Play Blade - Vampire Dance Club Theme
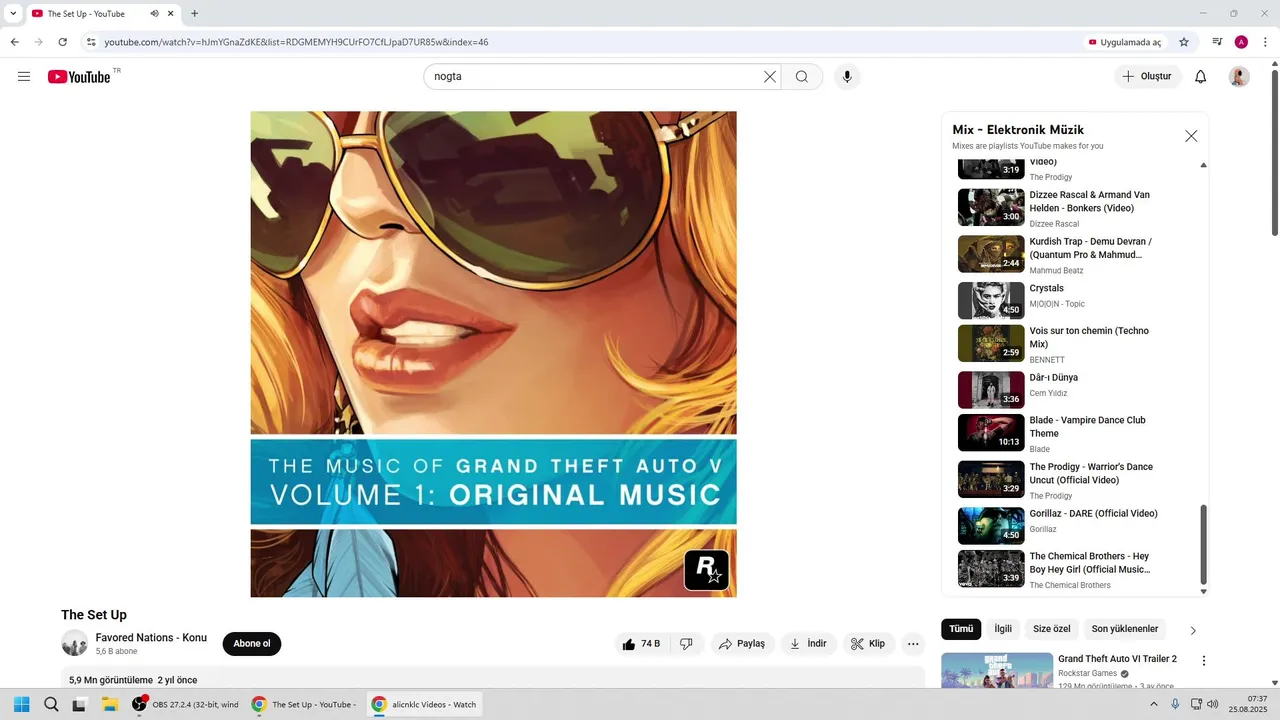Viewport: 1280px width, 720px height. (x=1075, y=433)
